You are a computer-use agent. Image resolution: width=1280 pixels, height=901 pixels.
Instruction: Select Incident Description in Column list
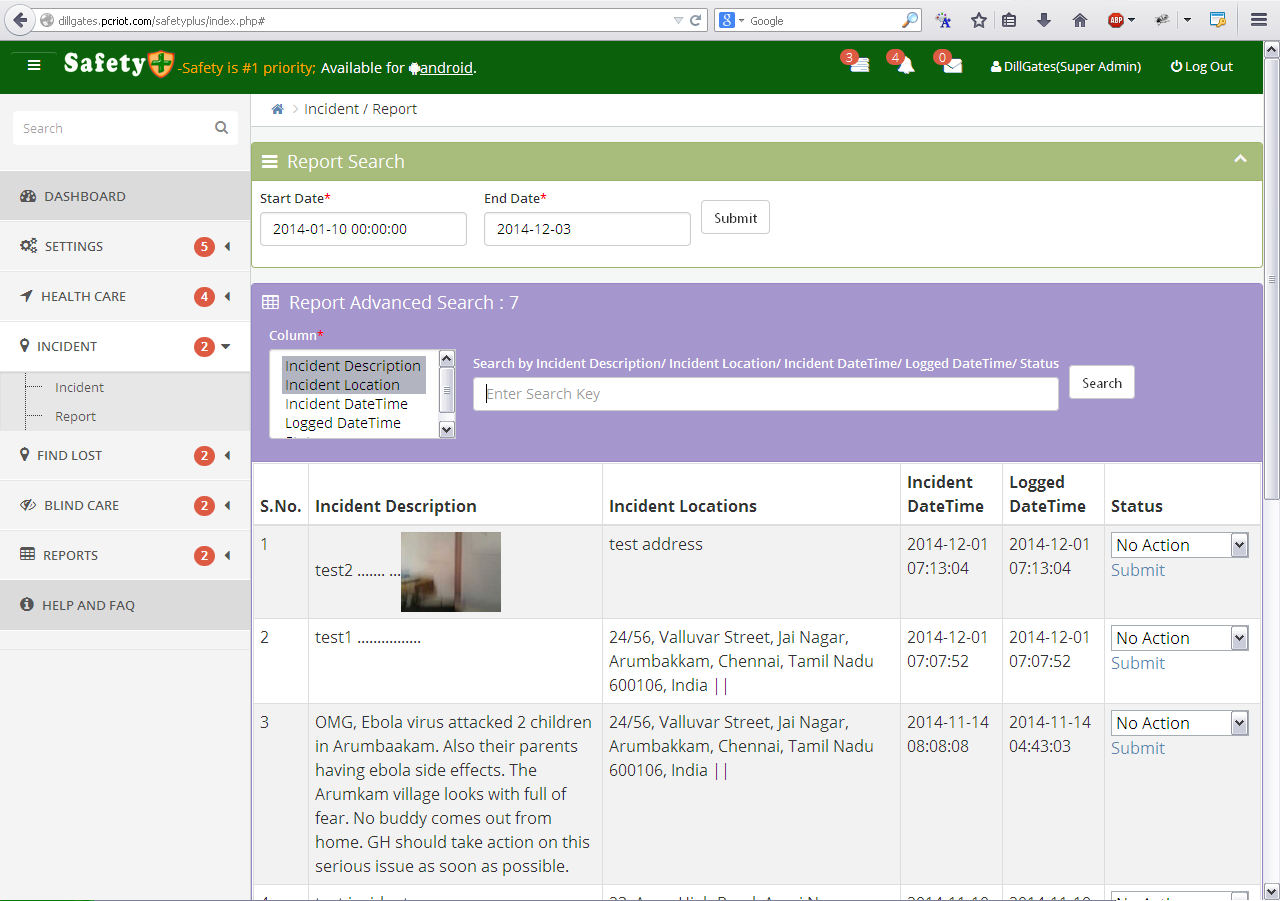(x=353, y=366)
